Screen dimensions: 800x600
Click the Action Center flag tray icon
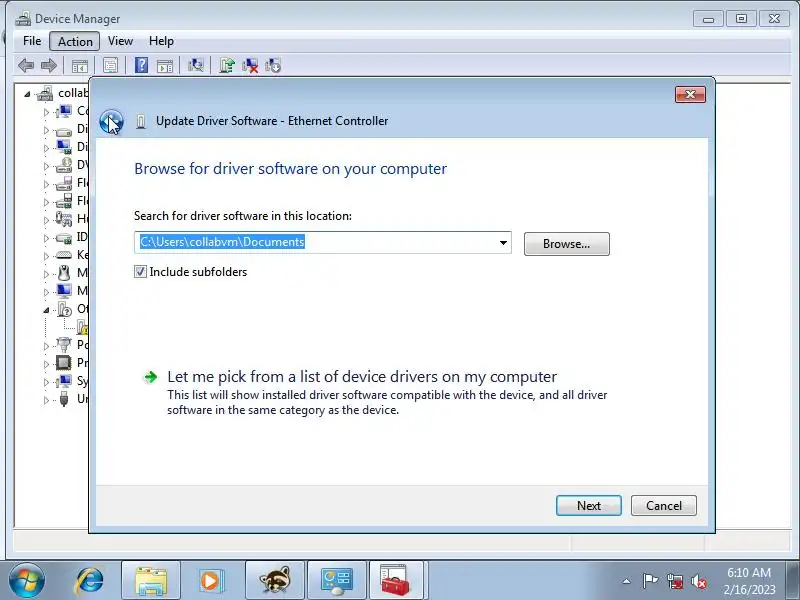650,581
